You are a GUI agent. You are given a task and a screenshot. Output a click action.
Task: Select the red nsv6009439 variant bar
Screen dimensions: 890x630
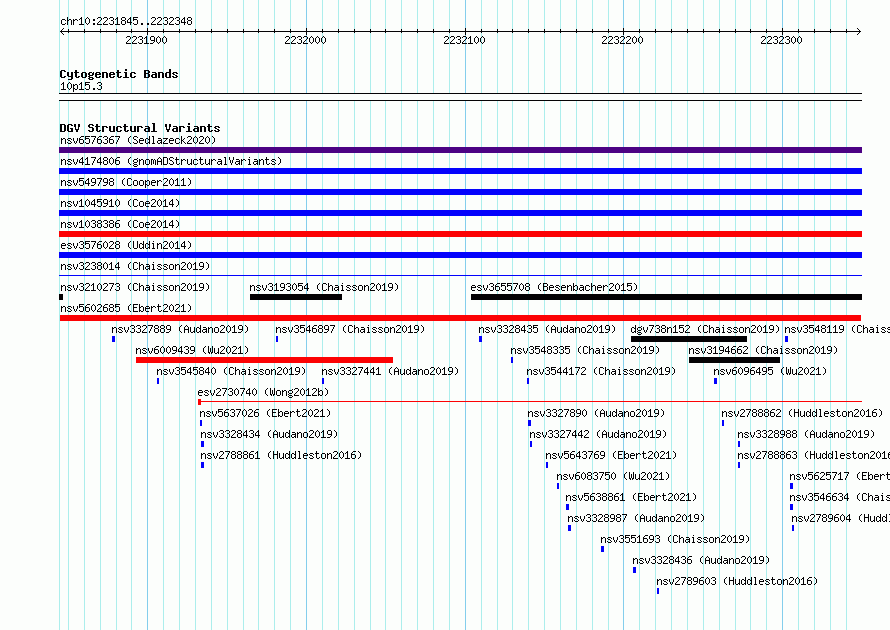click(265, 360)
